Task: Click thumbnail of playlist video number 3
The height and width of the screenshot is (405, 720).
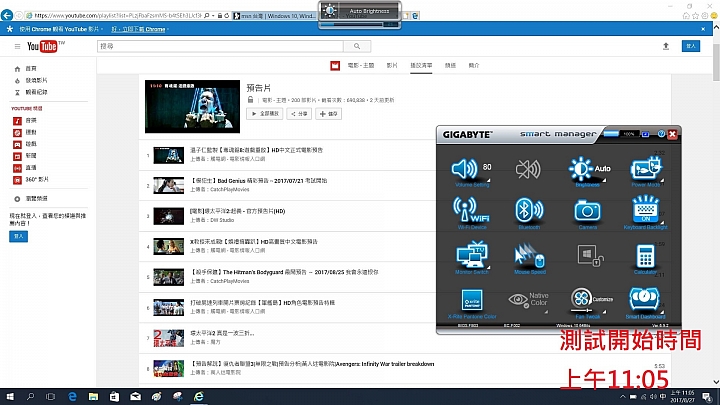Action: pos(169,216)
